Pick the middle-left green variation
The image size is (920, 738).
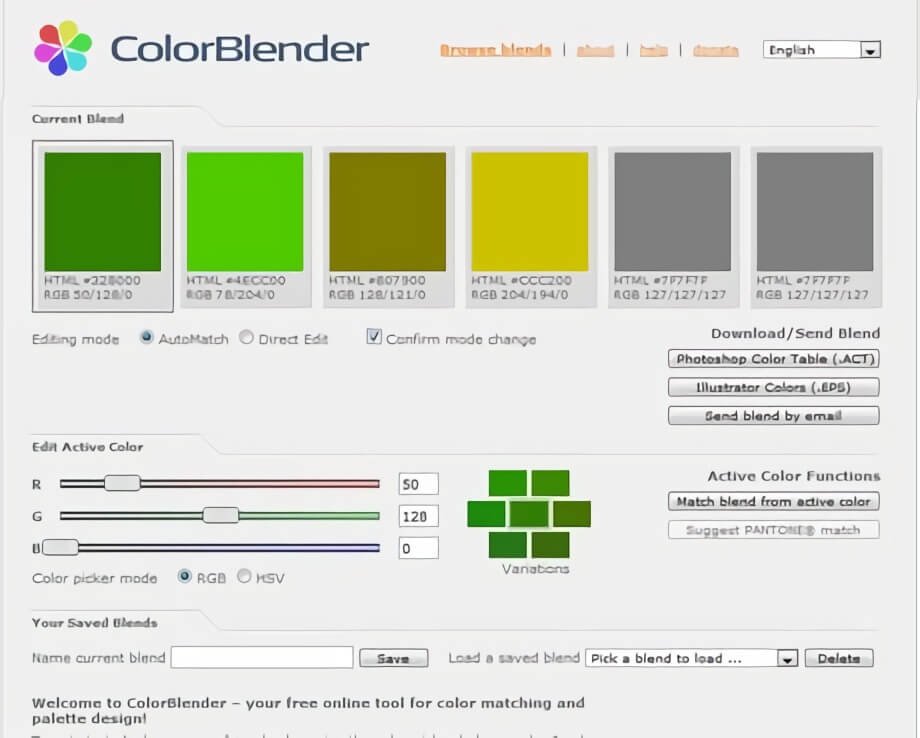click(x=486, y=514)
